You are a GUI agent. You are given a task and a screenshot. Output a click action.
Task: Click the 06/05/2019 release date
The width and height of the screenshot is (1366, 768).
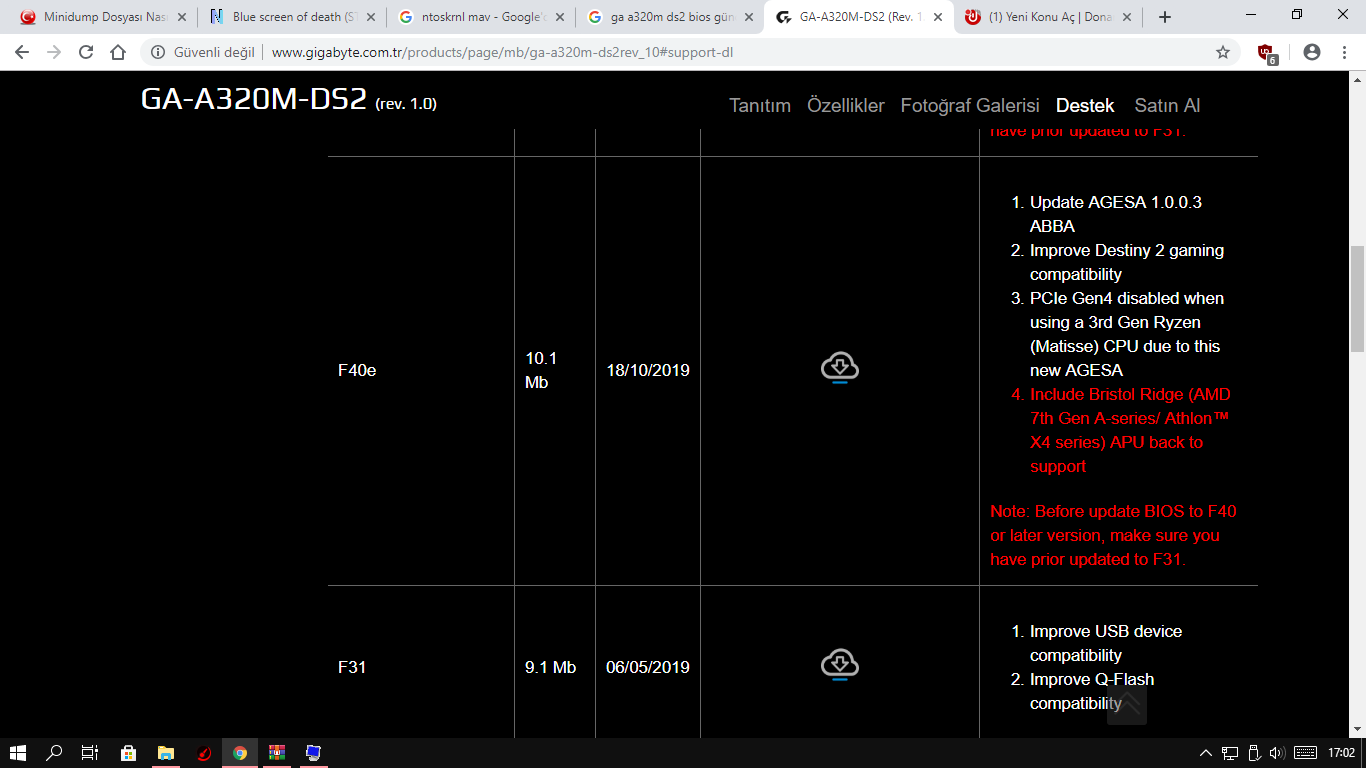648,667
